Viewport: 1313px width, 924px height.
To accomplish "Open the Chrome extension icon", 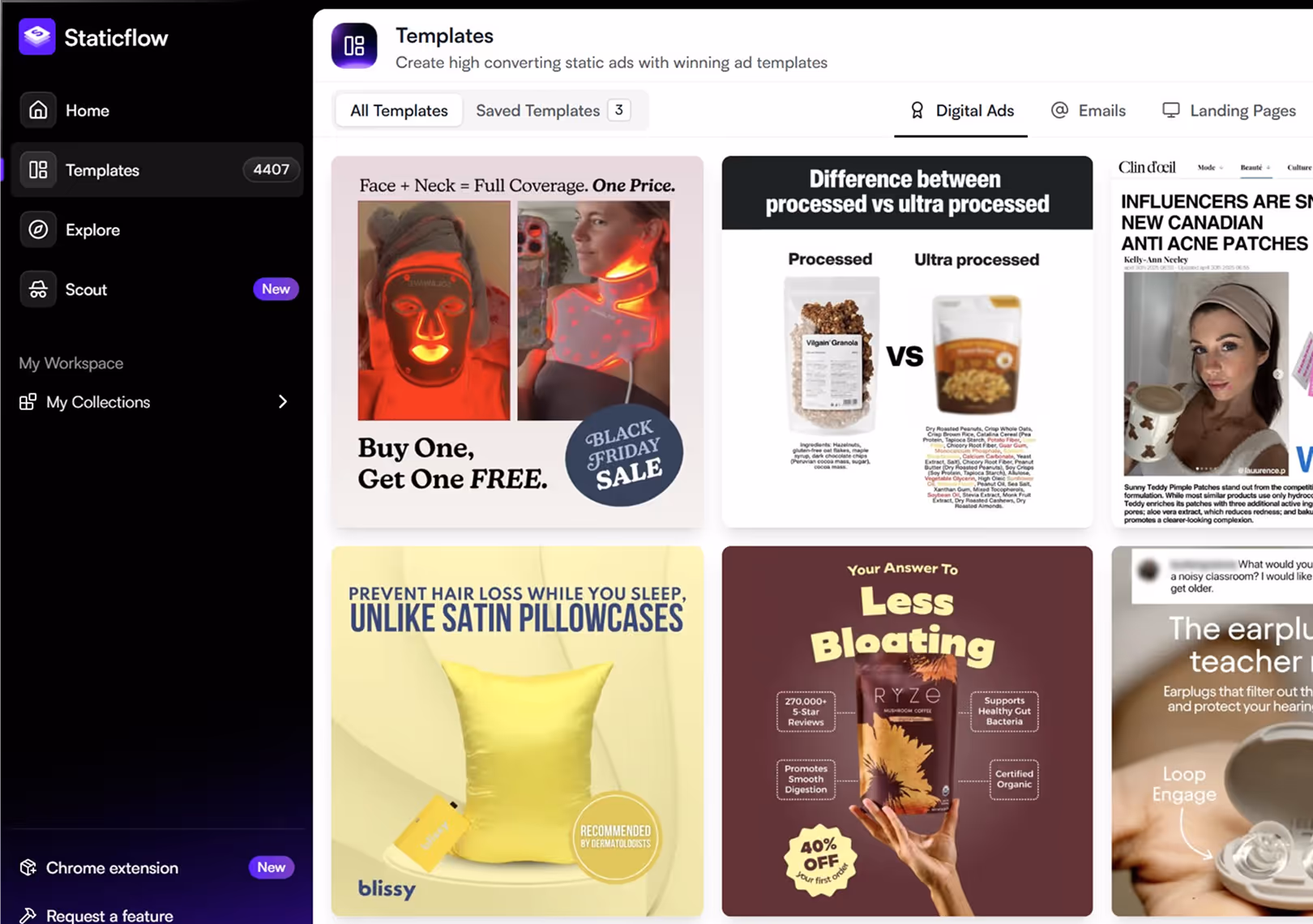I will (x=28, y=867).
